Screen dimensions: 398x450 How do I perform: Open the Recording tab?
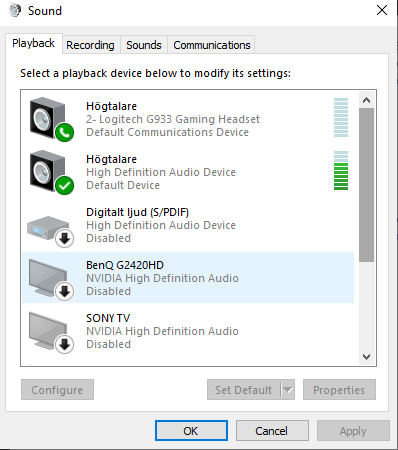pyautogui.click(x=90, y=45)
